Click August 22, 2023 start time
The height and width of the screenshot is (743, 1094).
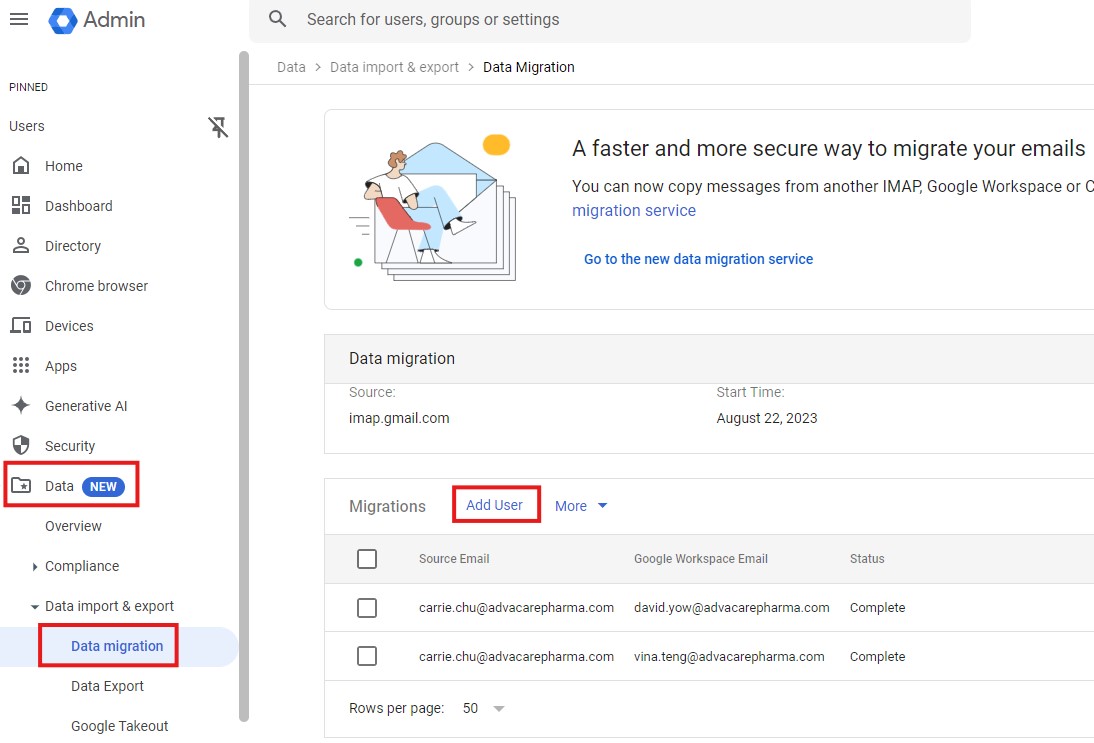coord(766,418)
